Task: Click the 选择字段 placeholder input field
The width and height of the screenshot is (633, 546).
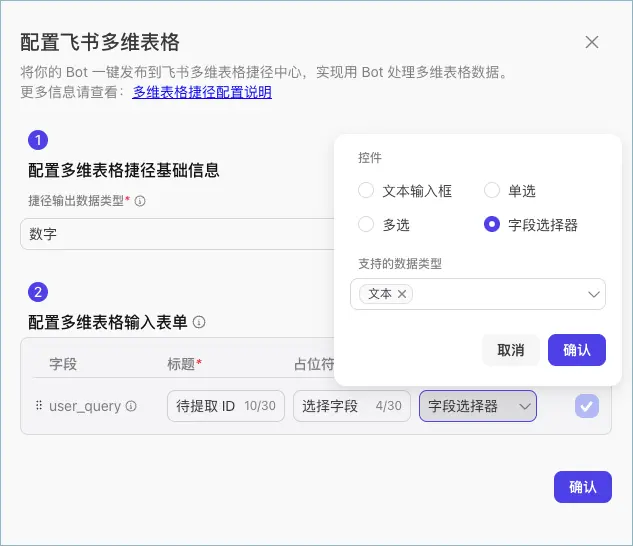Action: (x=352, y=406)
